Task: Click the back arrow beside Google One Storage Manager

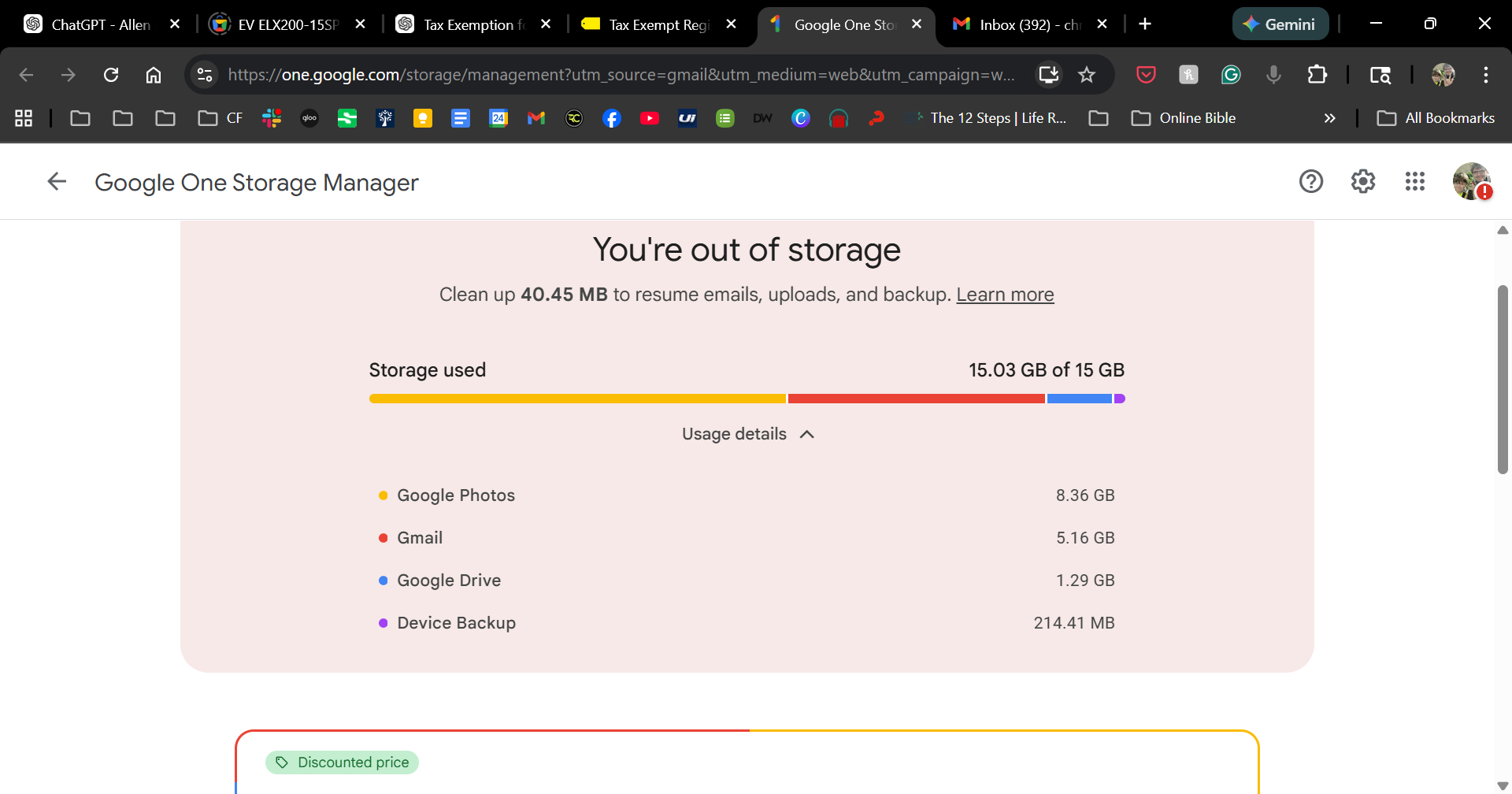Action: click(x=57, y=182)
